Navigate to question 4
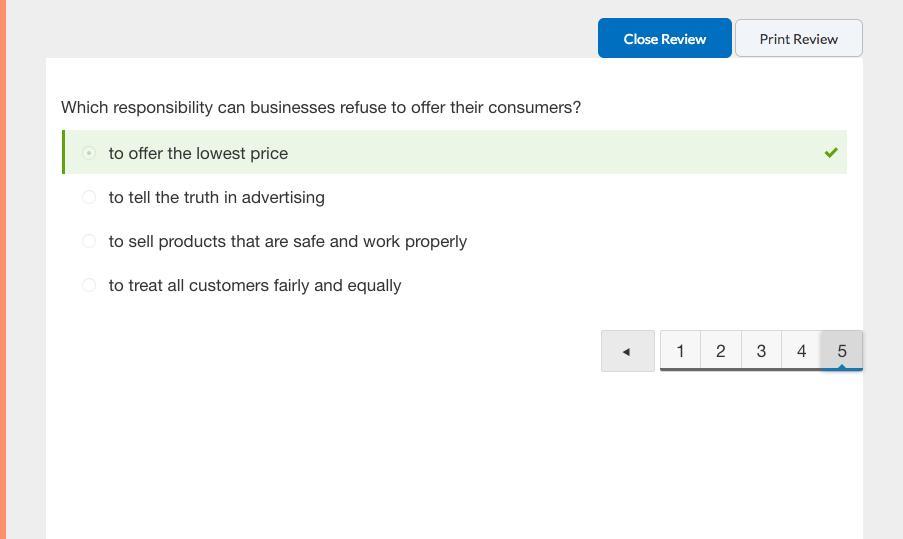The width and height of the screenshot is (903, 539). [801, 351]
